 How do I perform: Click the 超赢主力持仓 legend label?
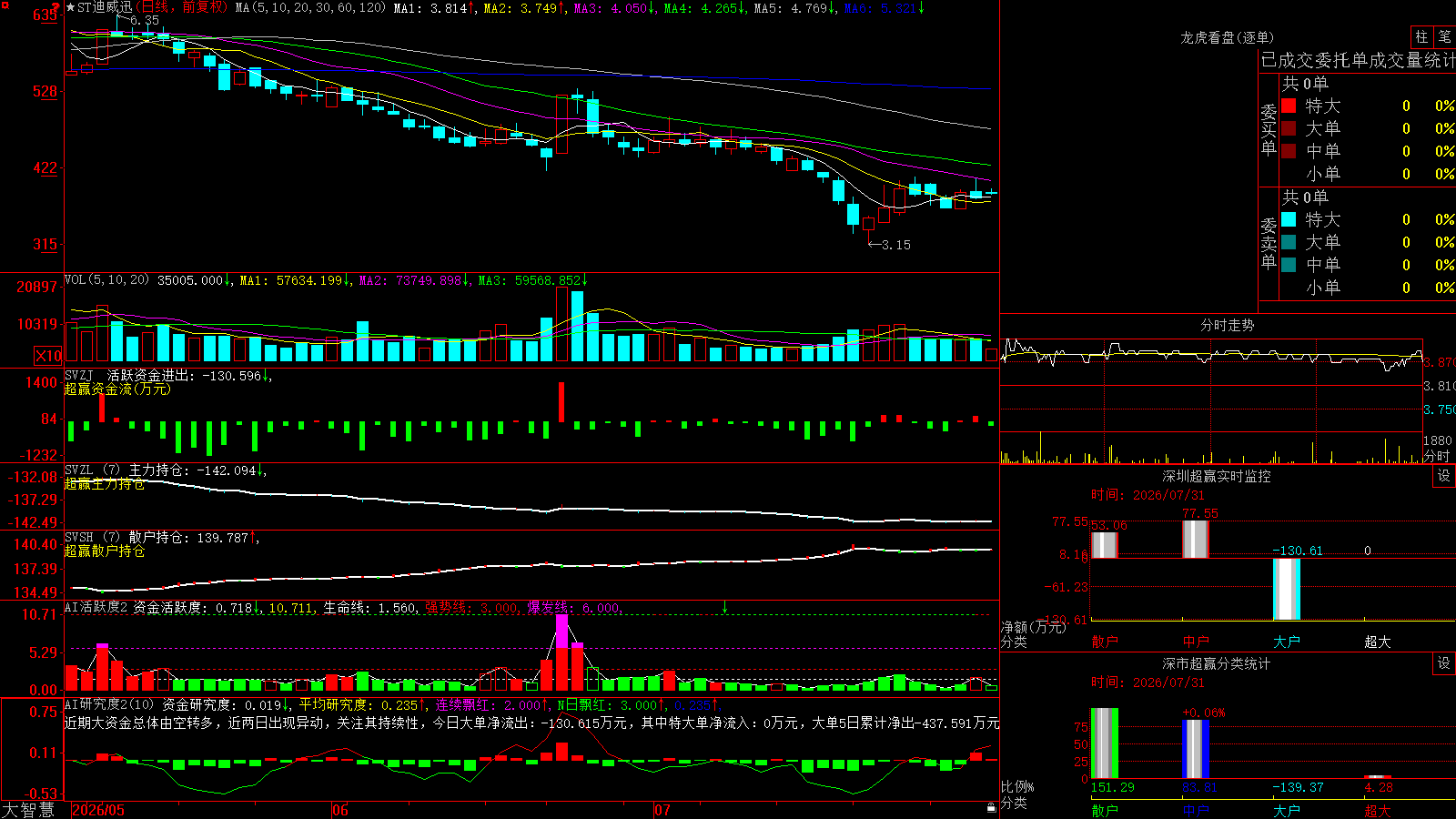tap(105, 484)
